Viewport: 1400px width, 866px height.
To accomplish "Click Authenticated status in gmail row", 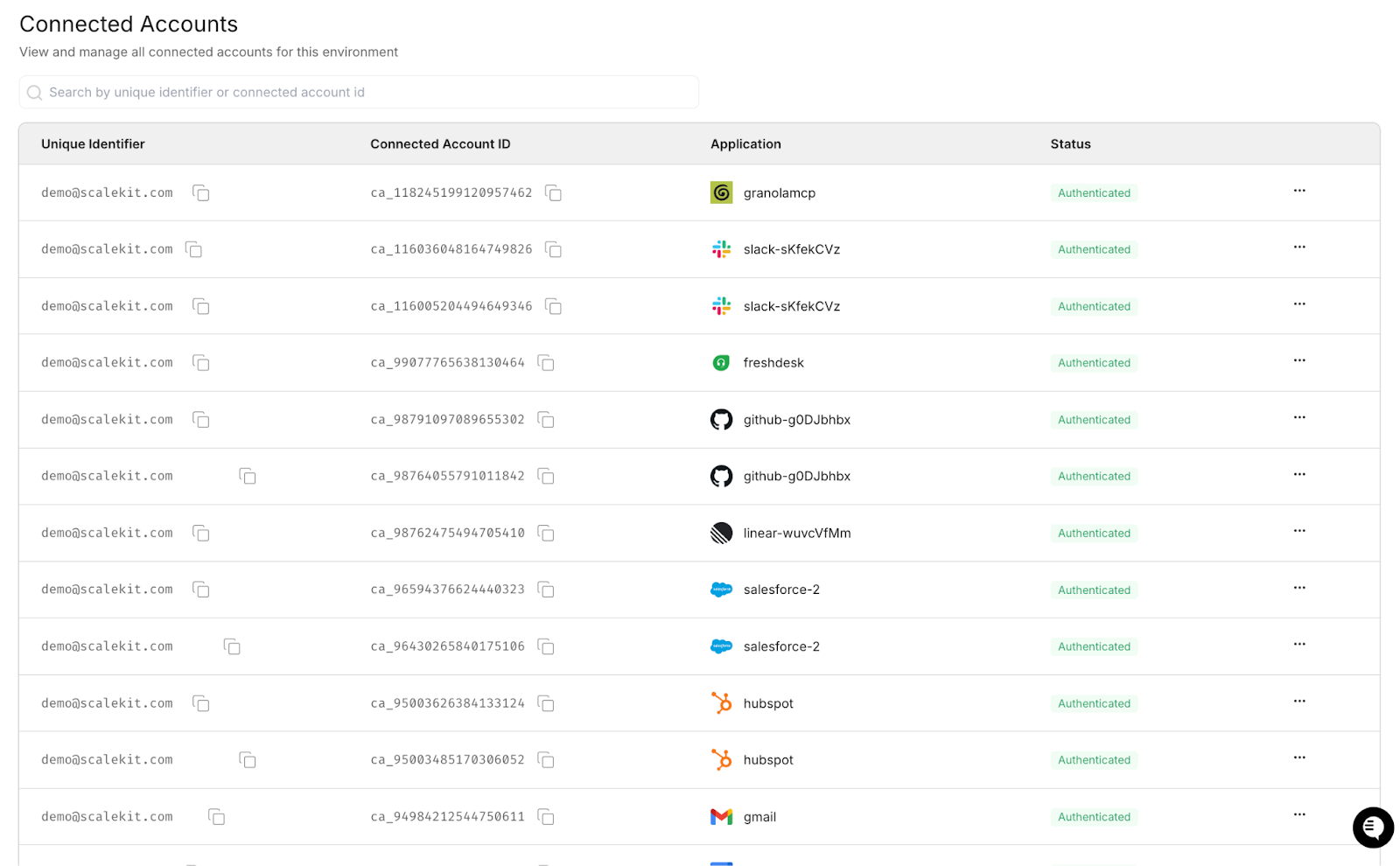I will [x=1094, y=817].
